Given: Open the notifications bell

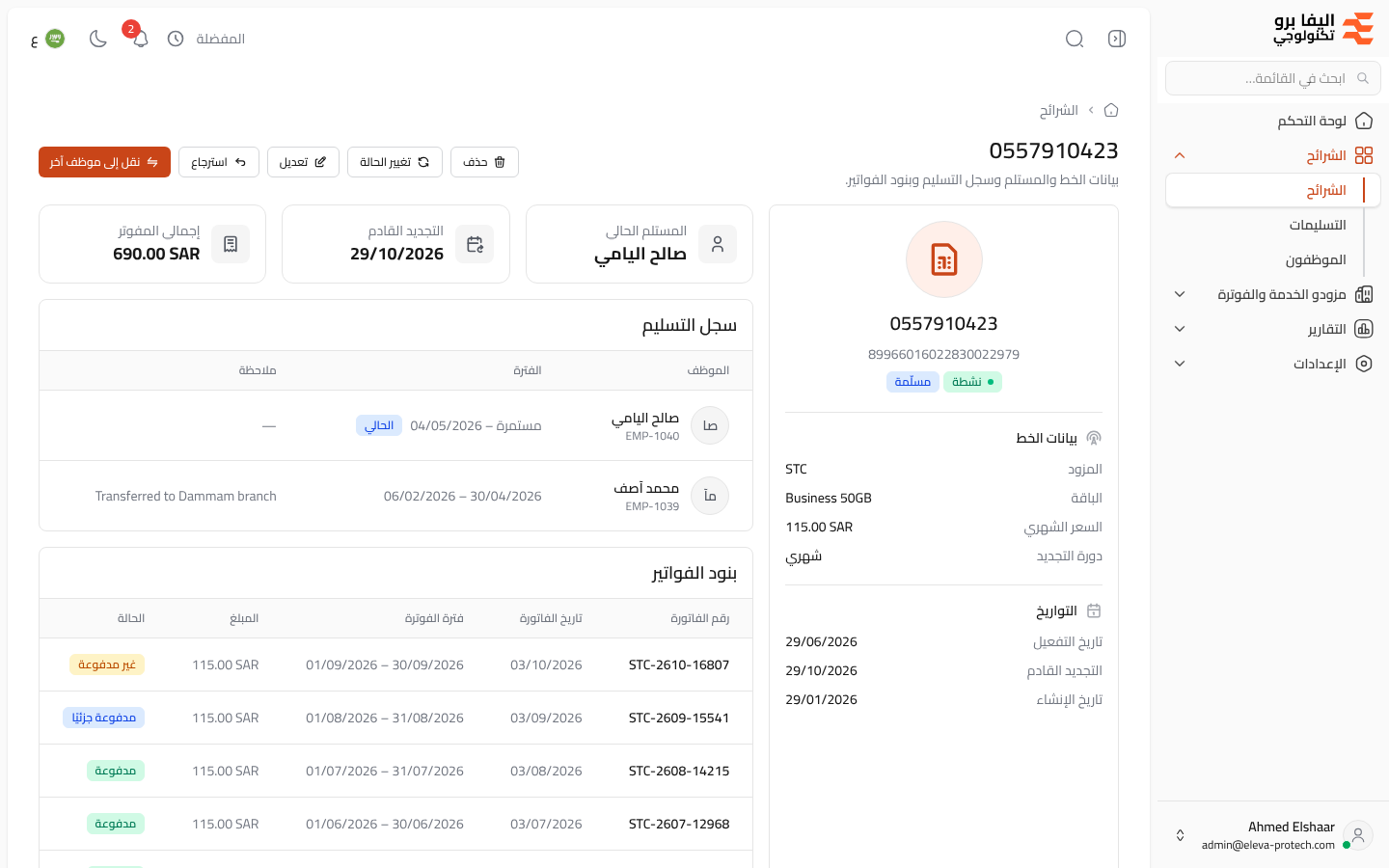Looking at the screenshot, I should click(140, 39).
